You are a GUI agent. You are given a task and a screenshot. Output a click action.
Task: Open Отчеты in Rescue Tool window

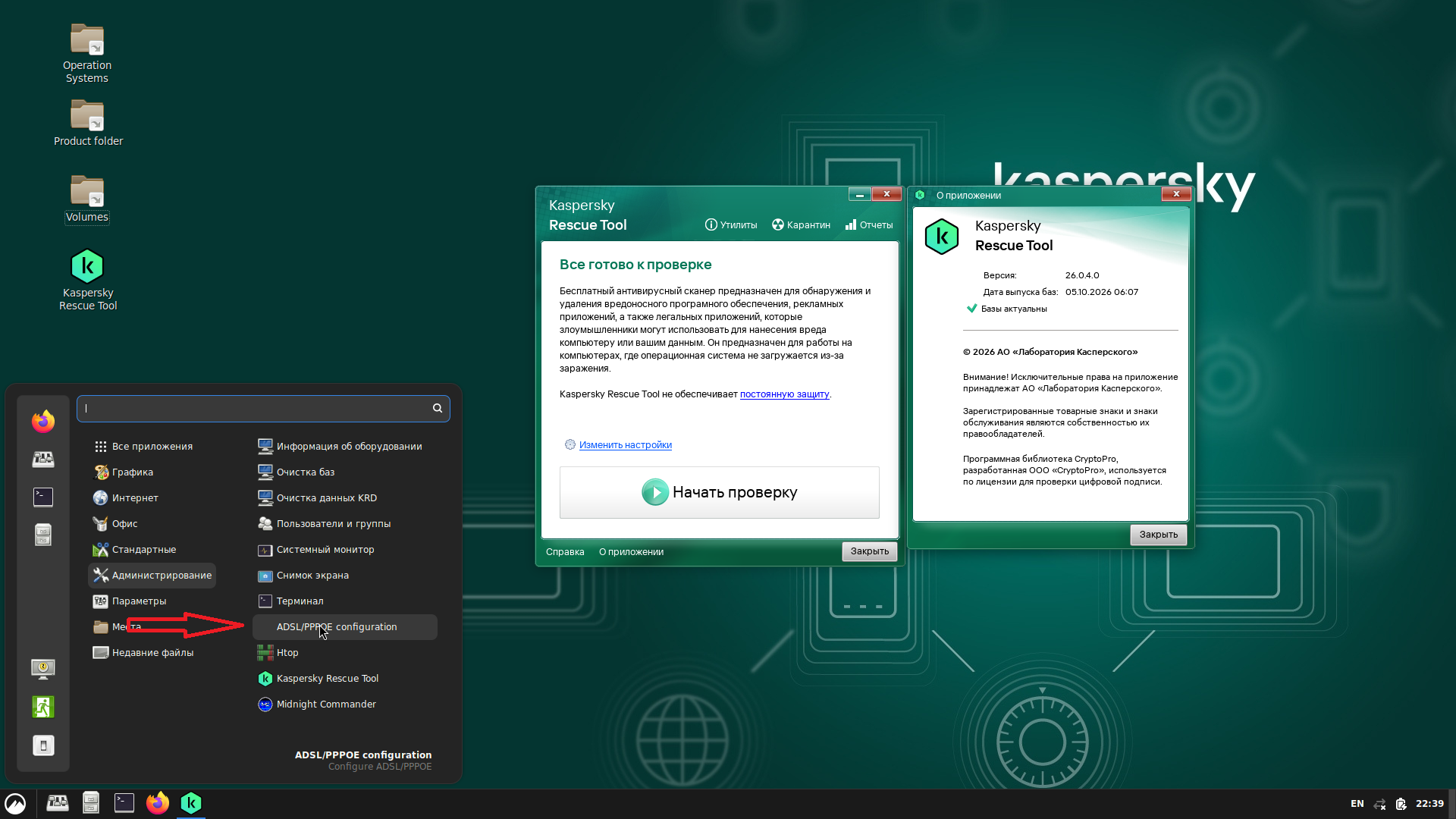[869, 225]
